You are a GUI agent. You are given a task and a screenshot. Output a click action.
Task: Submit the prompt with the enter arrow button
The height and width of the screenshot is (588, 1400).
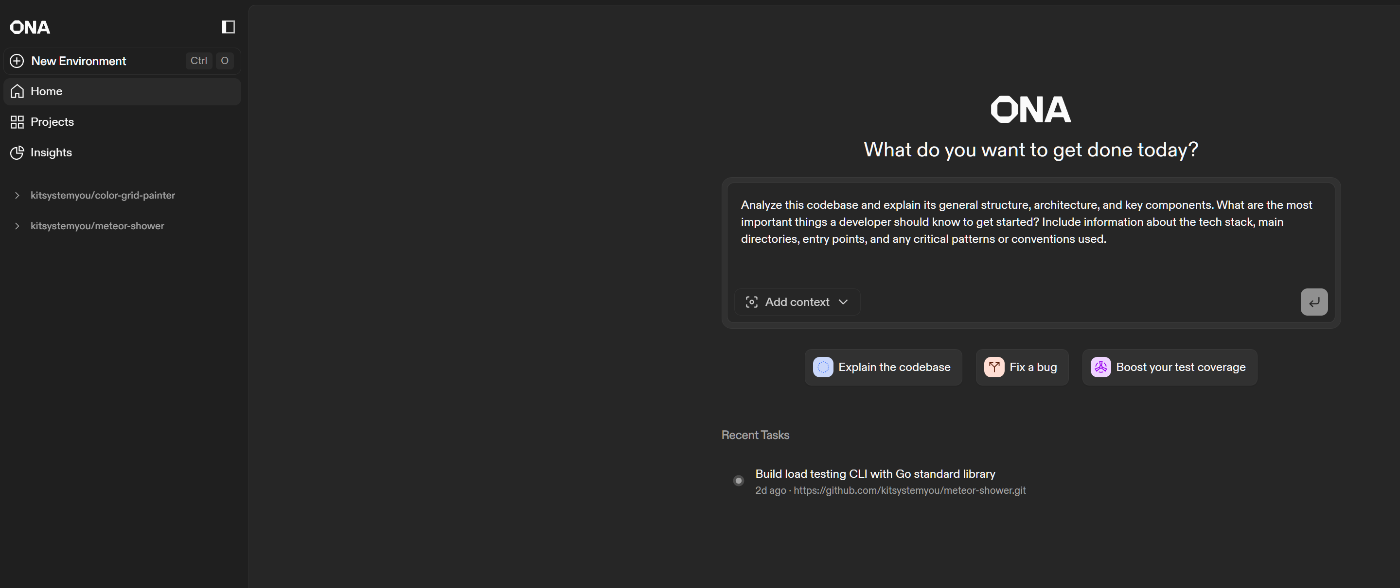pos(1314,302)
